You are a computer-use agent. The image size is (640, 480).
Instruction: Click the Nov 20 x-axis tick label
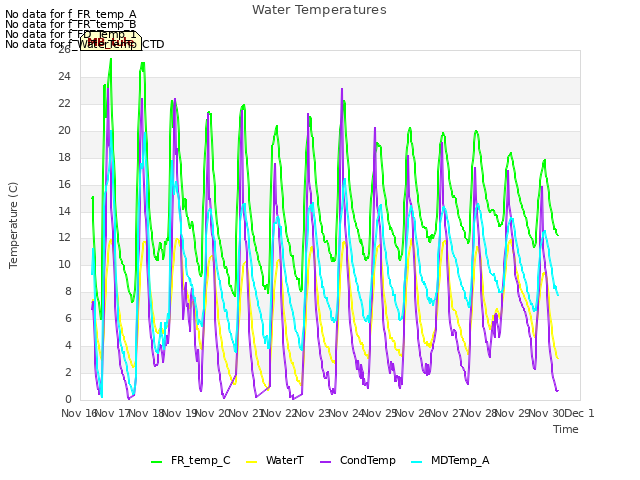point(213,413)
